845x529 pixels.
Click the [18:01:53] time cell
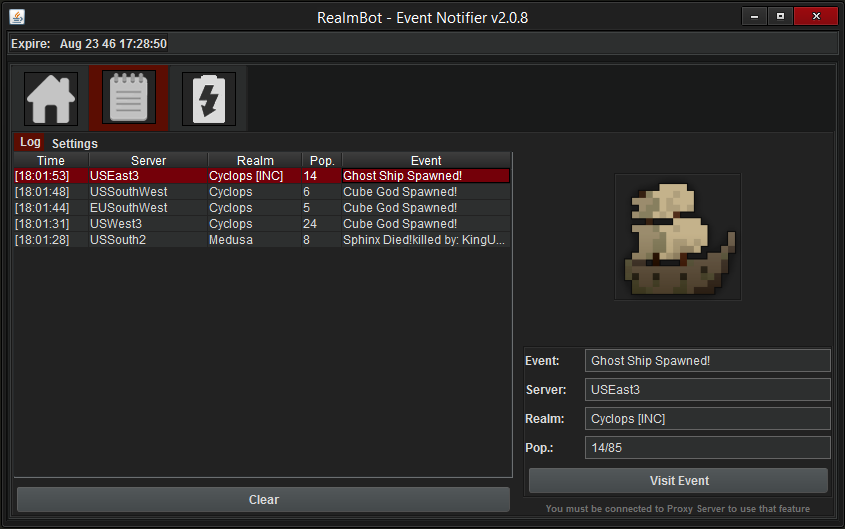(51, 176)
